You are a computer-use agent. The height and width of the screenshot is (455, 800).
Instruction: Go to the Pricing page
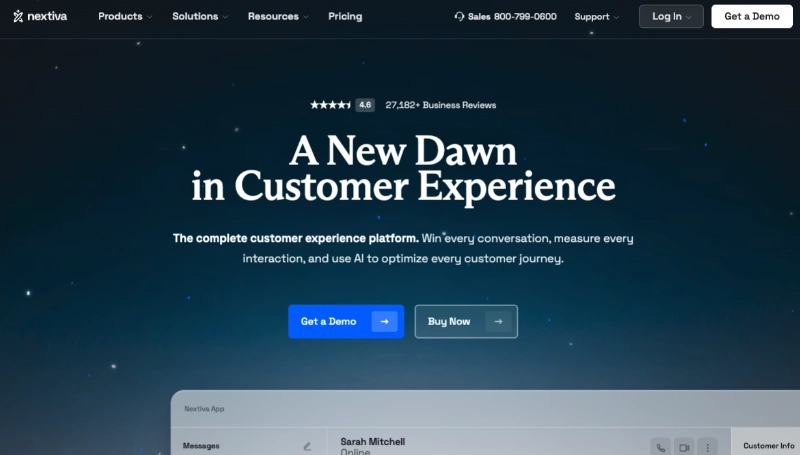click(345, 16)
